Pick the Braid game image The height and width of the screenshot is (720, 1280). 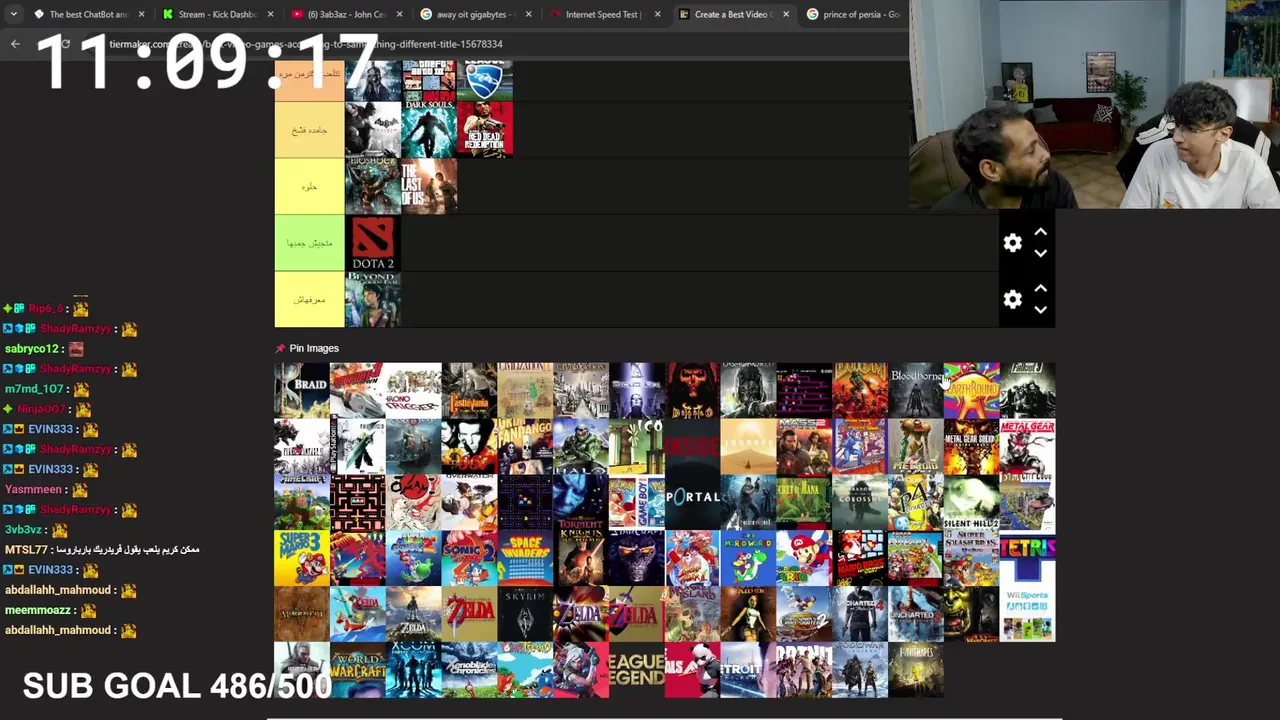point(302,390)
